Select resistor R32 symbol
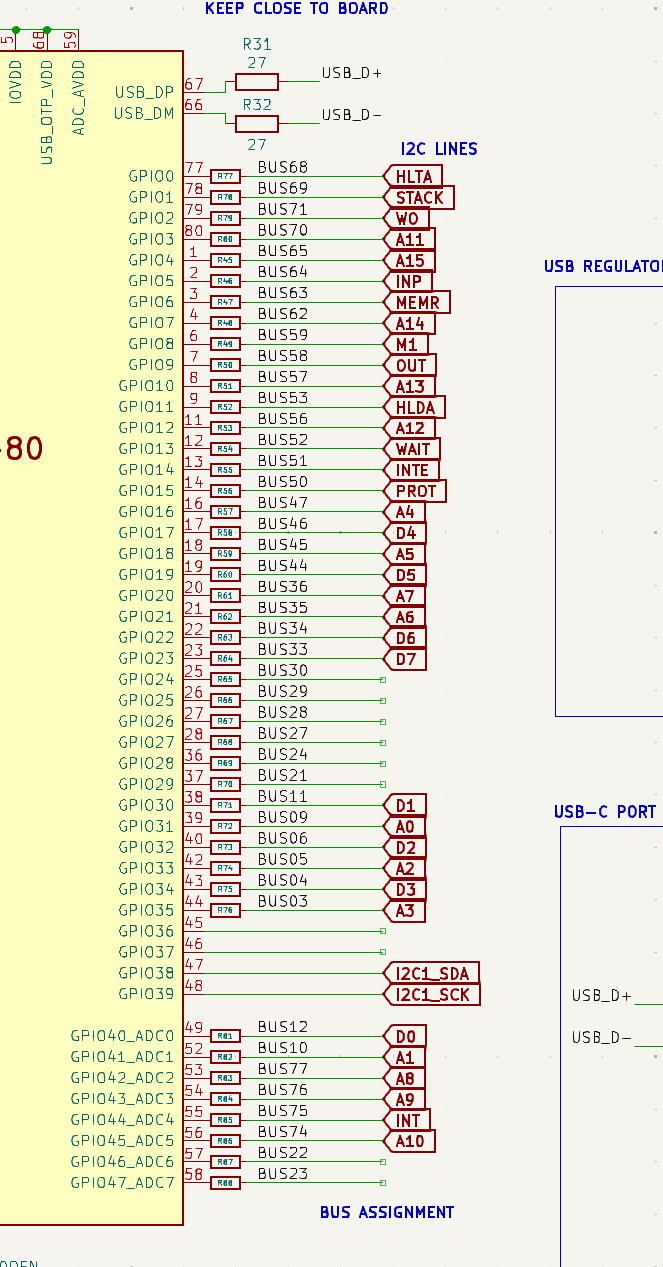Viewport: 663px width, 1267px height. click(x=256, y=123)
